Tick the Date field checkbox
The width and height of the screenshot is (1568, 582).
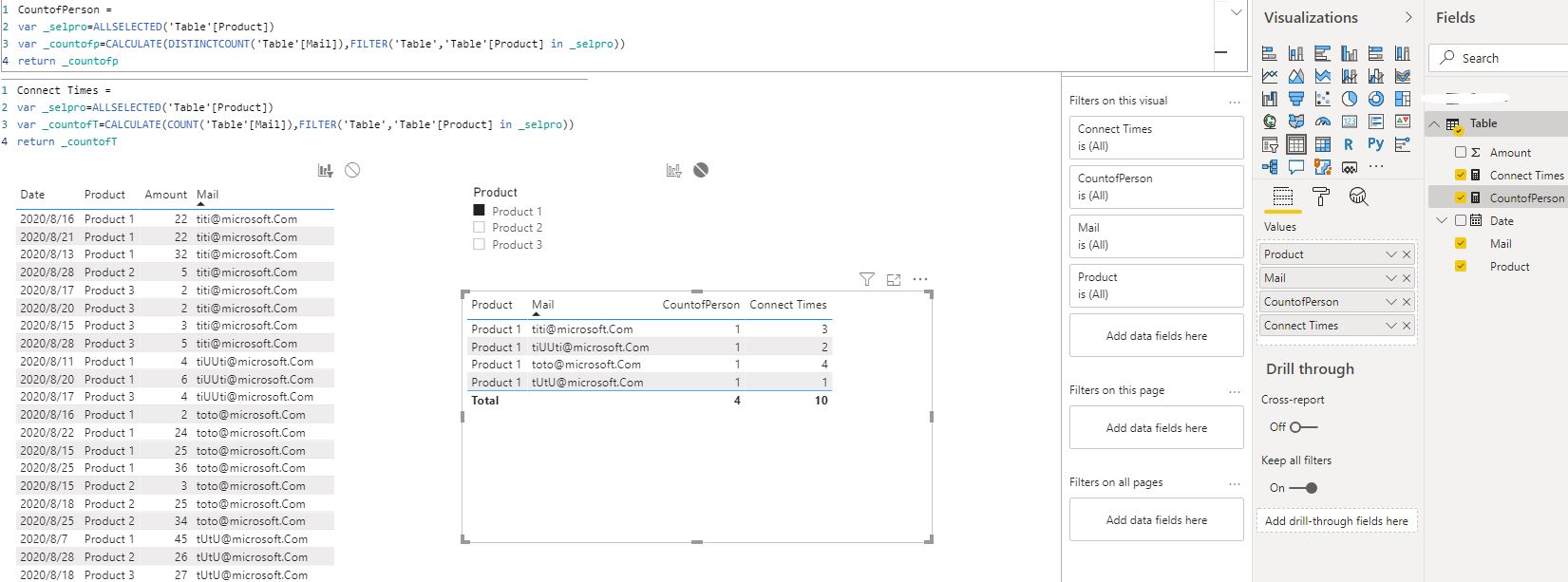pyautogui.click(x=1461, y=220)
